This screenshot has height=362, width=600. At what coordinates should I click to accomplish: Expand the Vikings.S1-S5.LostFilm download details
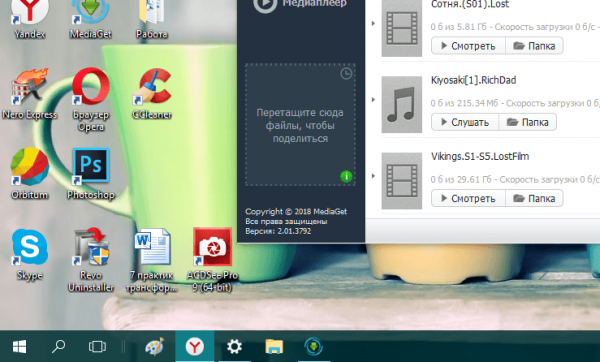(x=373, y=176)
